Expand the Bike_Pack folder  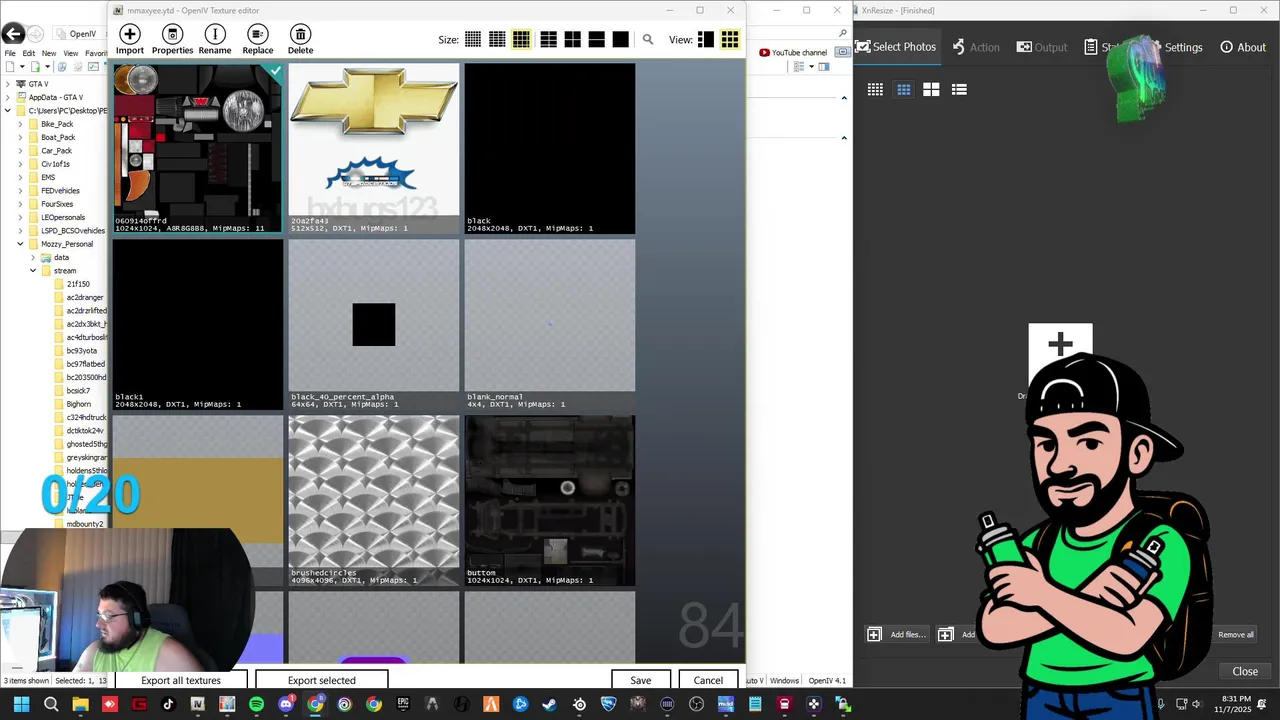coord(20,124)
